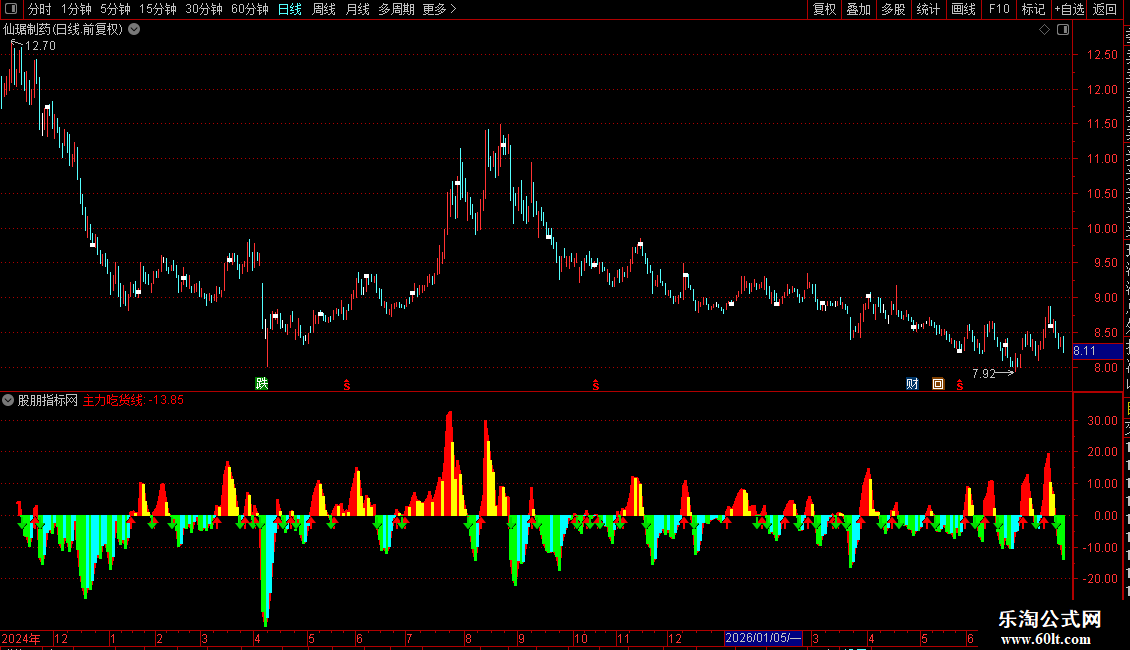
Task: Click the 股朋指标网 indicator name
Action: [48, 400]
